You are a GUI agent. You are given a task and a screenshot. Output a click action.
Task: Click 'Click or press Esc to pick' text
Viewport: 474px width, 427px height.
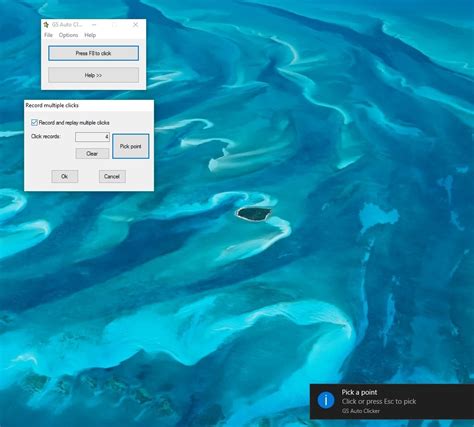coord(379,402)
